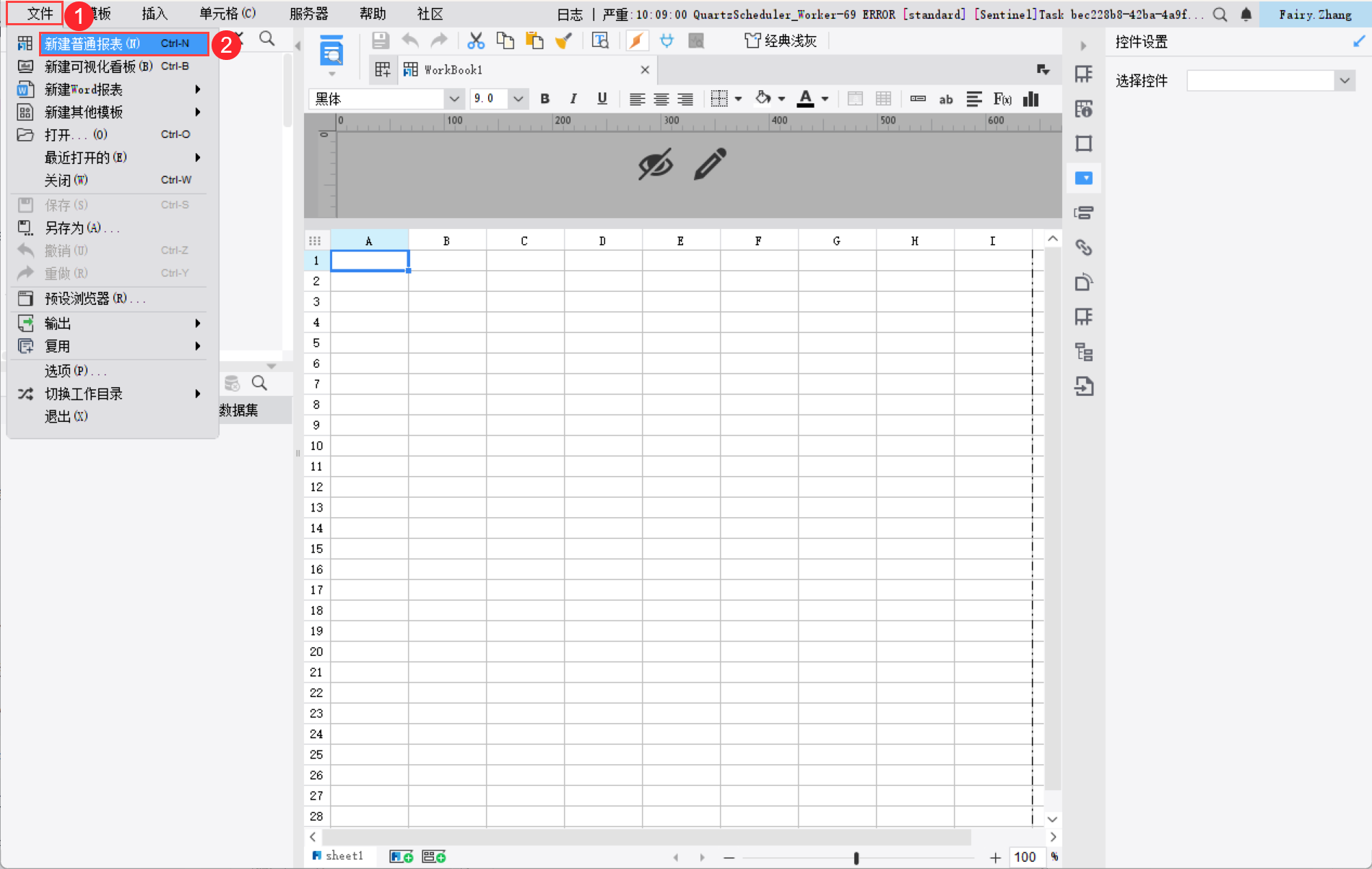This screenshot has width=1372, height=869.
Task: Toggle underline formatting
Action: (x=602, y=99)
